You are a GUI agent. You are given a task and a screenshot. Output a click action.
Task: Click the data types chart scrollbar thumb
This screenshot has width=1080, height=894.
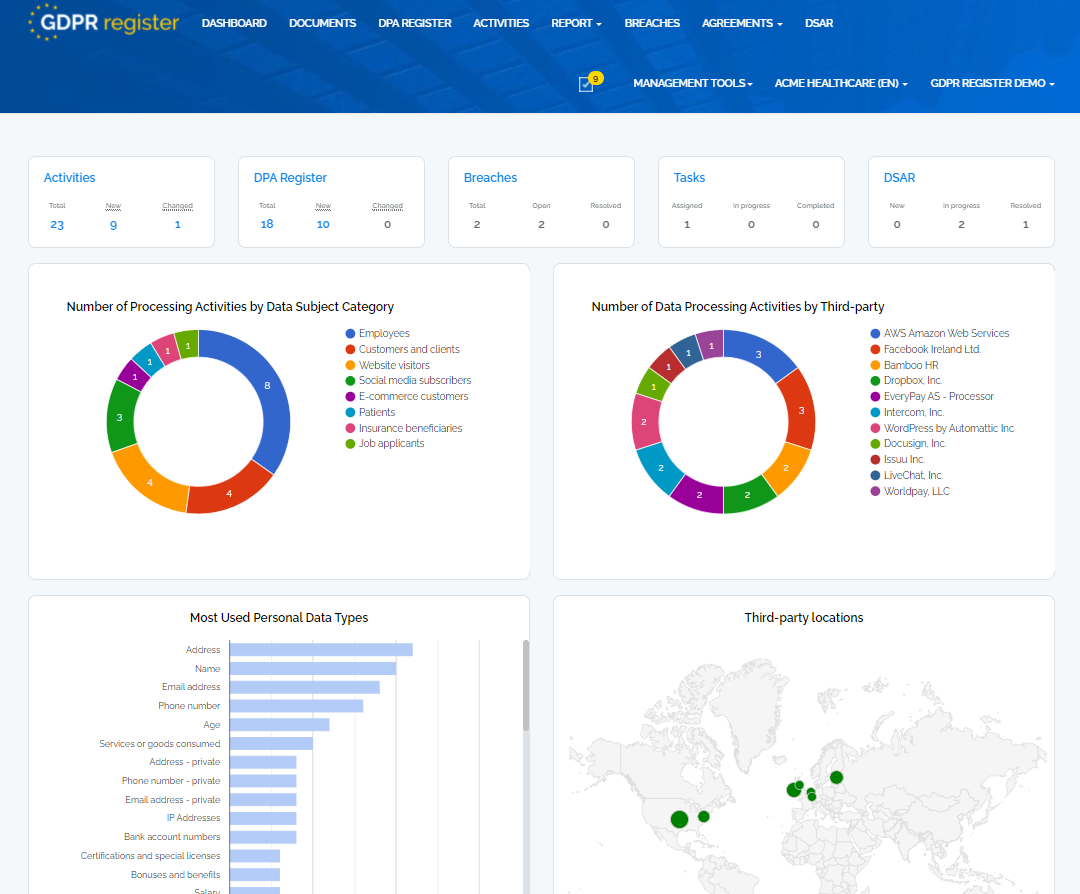526,685
